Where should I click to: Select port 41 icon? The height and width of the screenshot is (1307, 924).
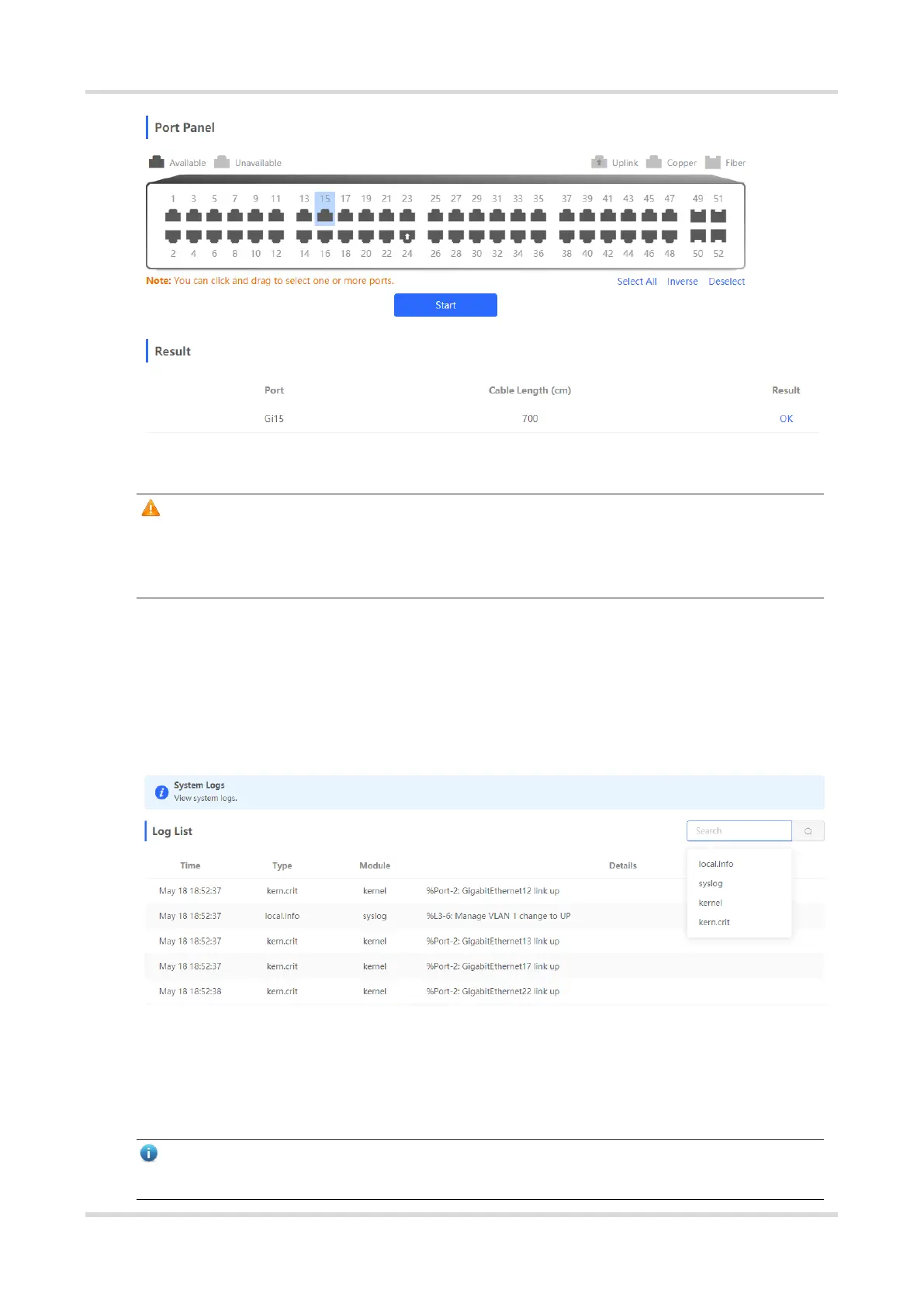click(x=608, y=215)
